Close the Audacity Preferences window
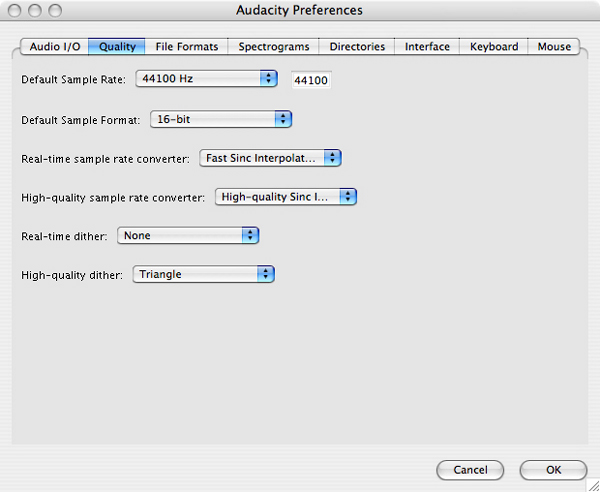The width and height of the screenshot is (600, 492). click(x=15, y=10)
